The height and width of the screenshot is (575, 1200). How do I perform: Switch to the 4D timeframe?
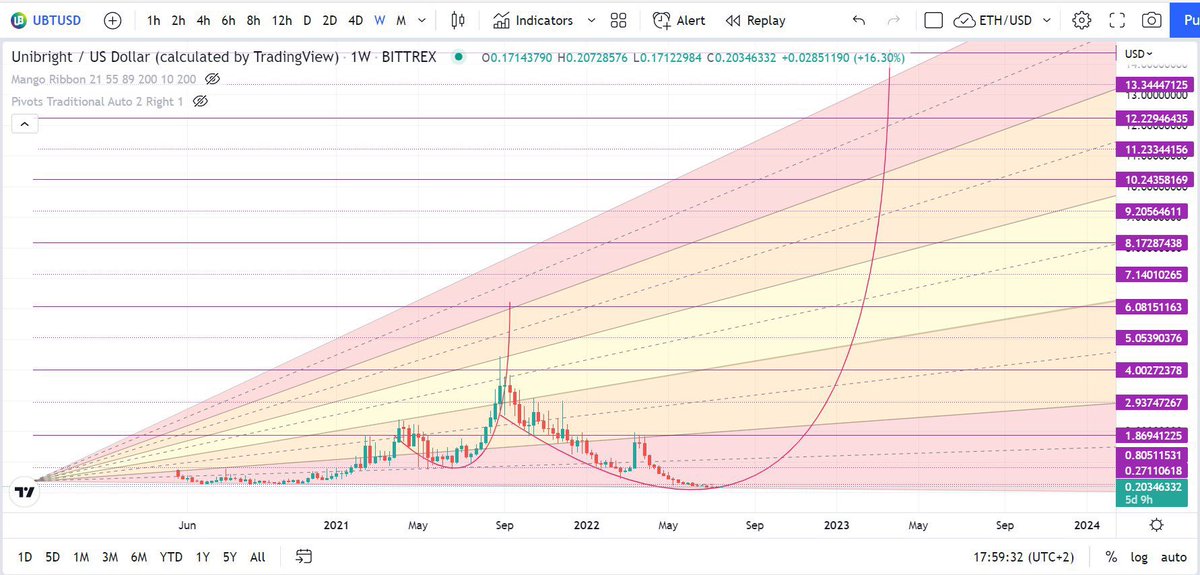(356, 20)
